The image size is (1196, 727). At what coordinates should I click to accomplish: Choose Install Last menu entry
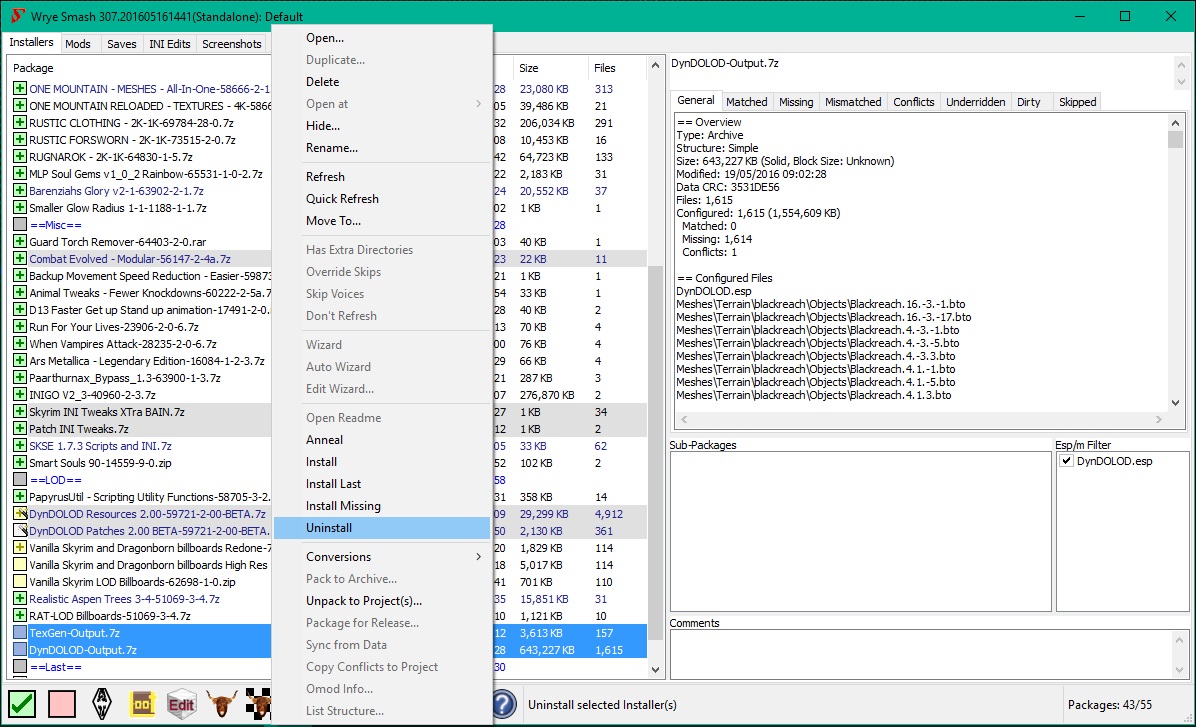coord(381,484)
